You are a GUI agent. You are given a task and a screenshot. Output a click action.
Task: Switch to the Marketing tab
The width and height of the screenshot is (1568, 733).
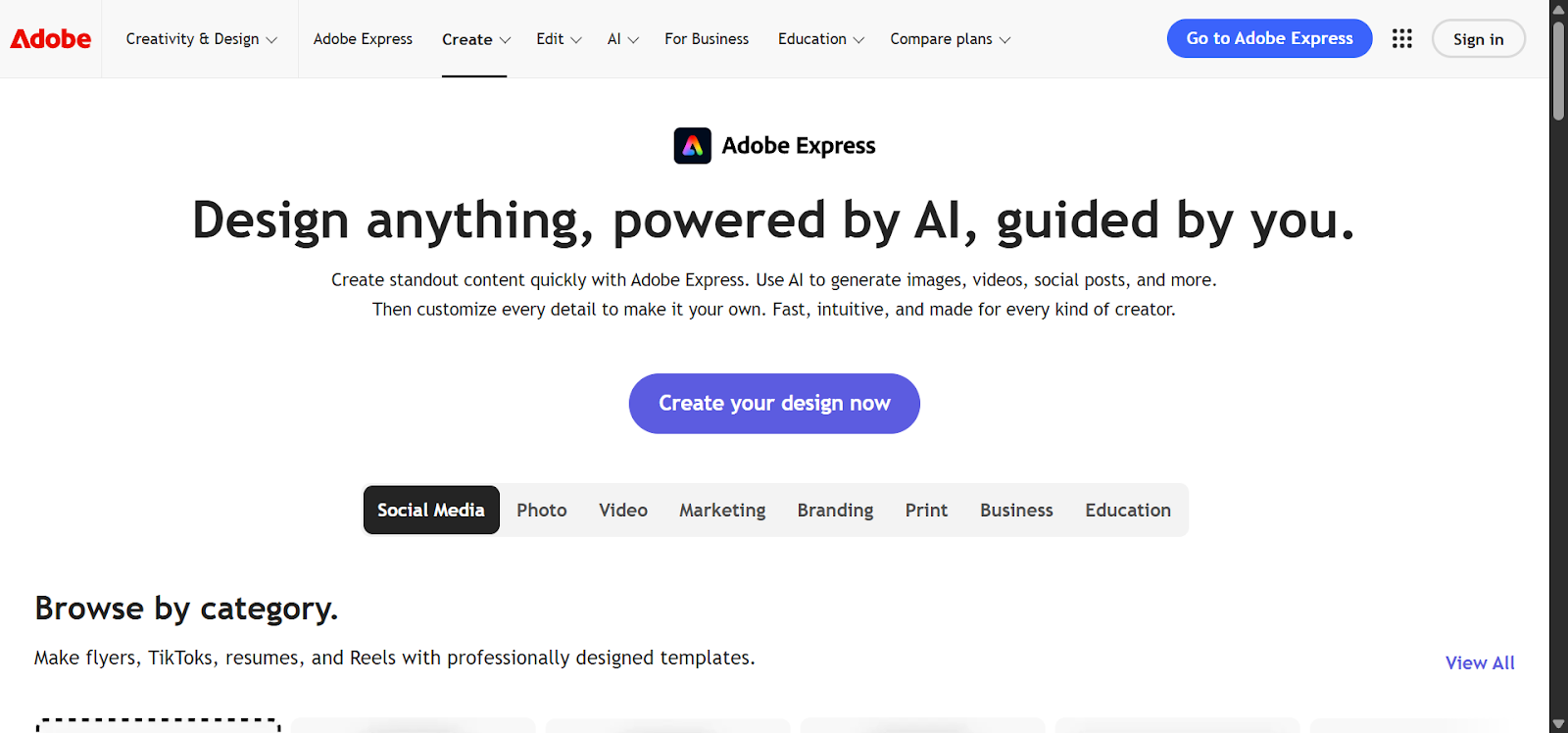[722, 510]
